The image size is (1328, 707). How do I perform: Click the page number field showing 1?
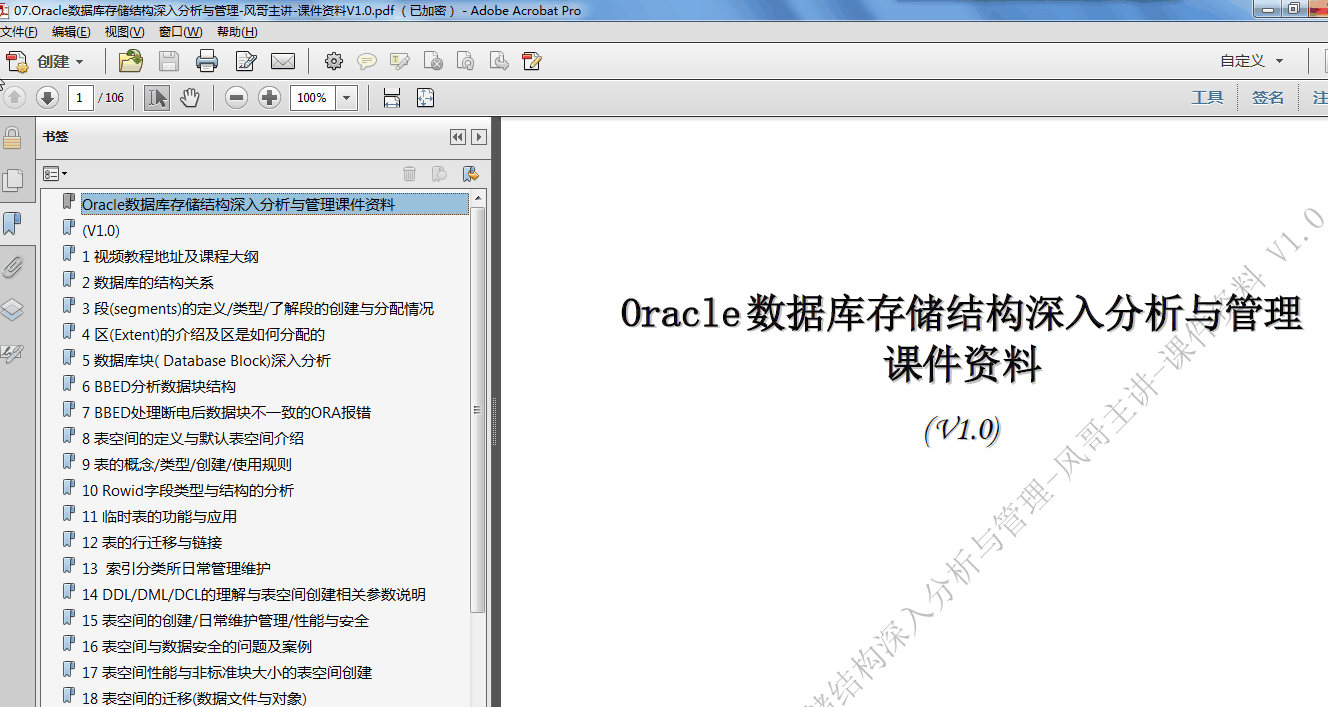click(81, 97)
